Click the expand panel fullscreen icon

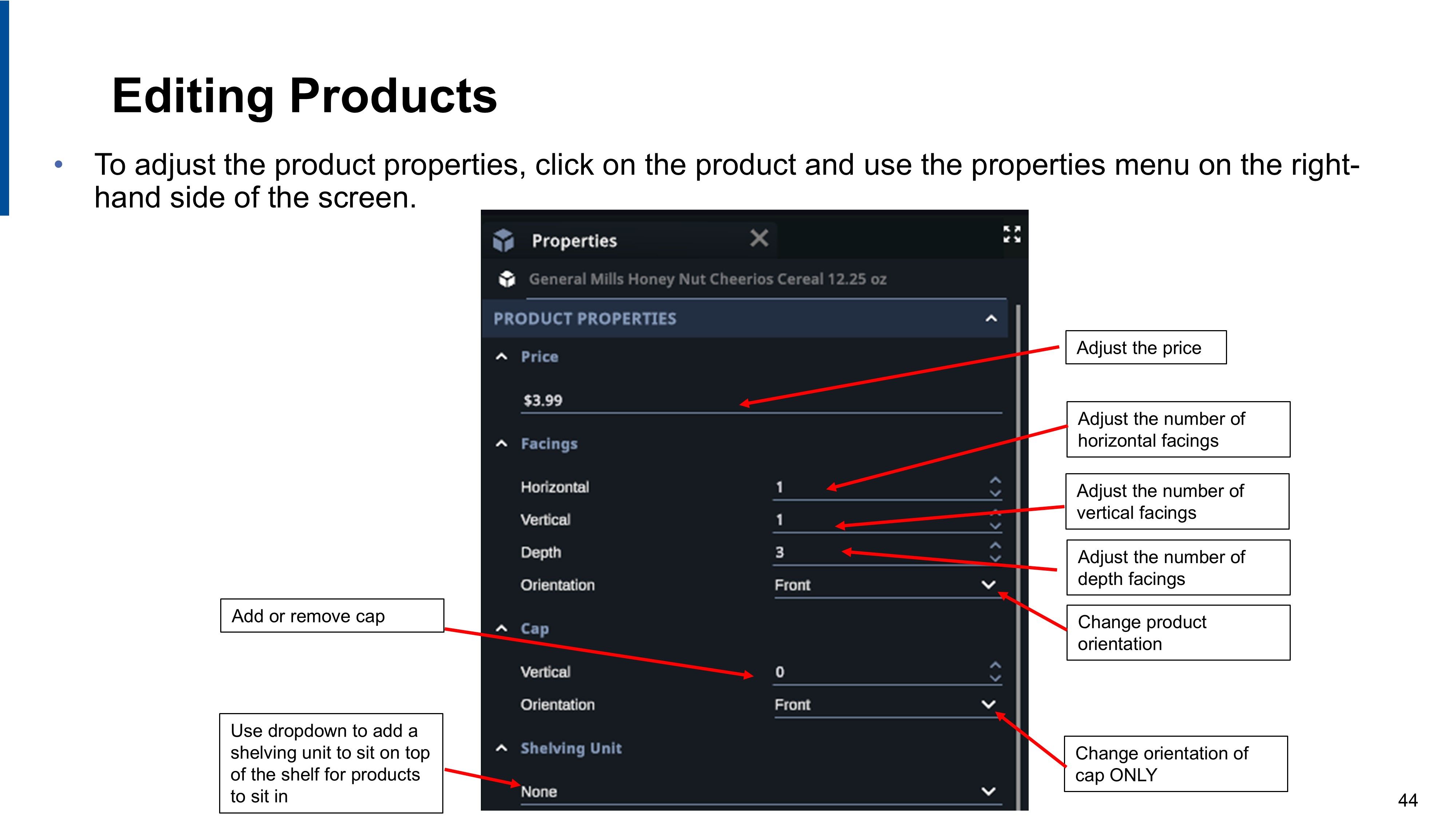coord(1011,234)
